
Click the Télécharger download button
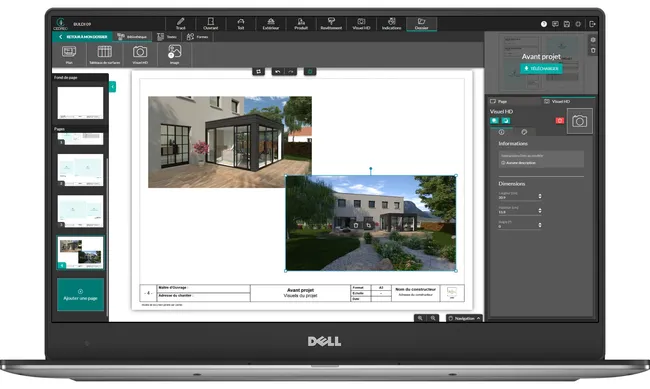coord(541,68)
